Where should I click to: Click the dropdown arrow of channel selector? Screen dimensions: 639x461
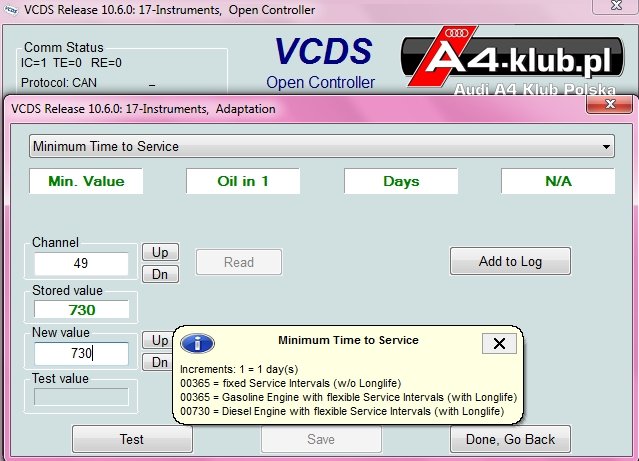click(x=606, y=146)
